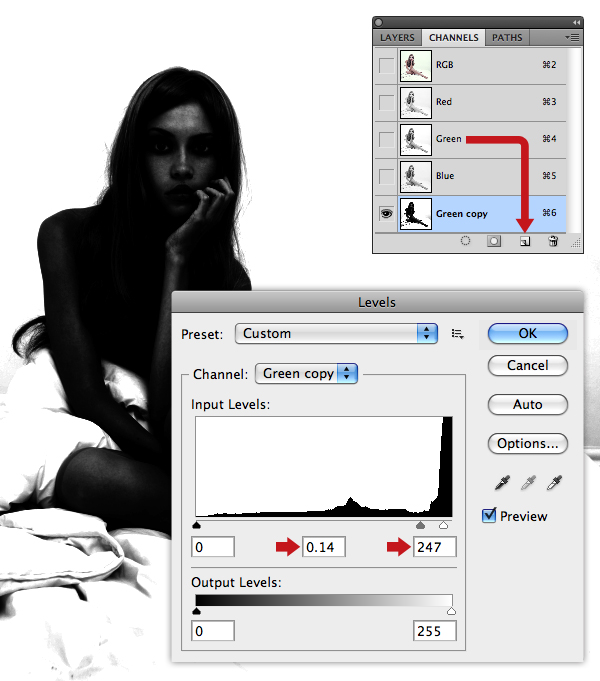Open Channels panel options menu
Image resolution: width=600 pixels, height=681 pixels.
click(x=572, y=38)
